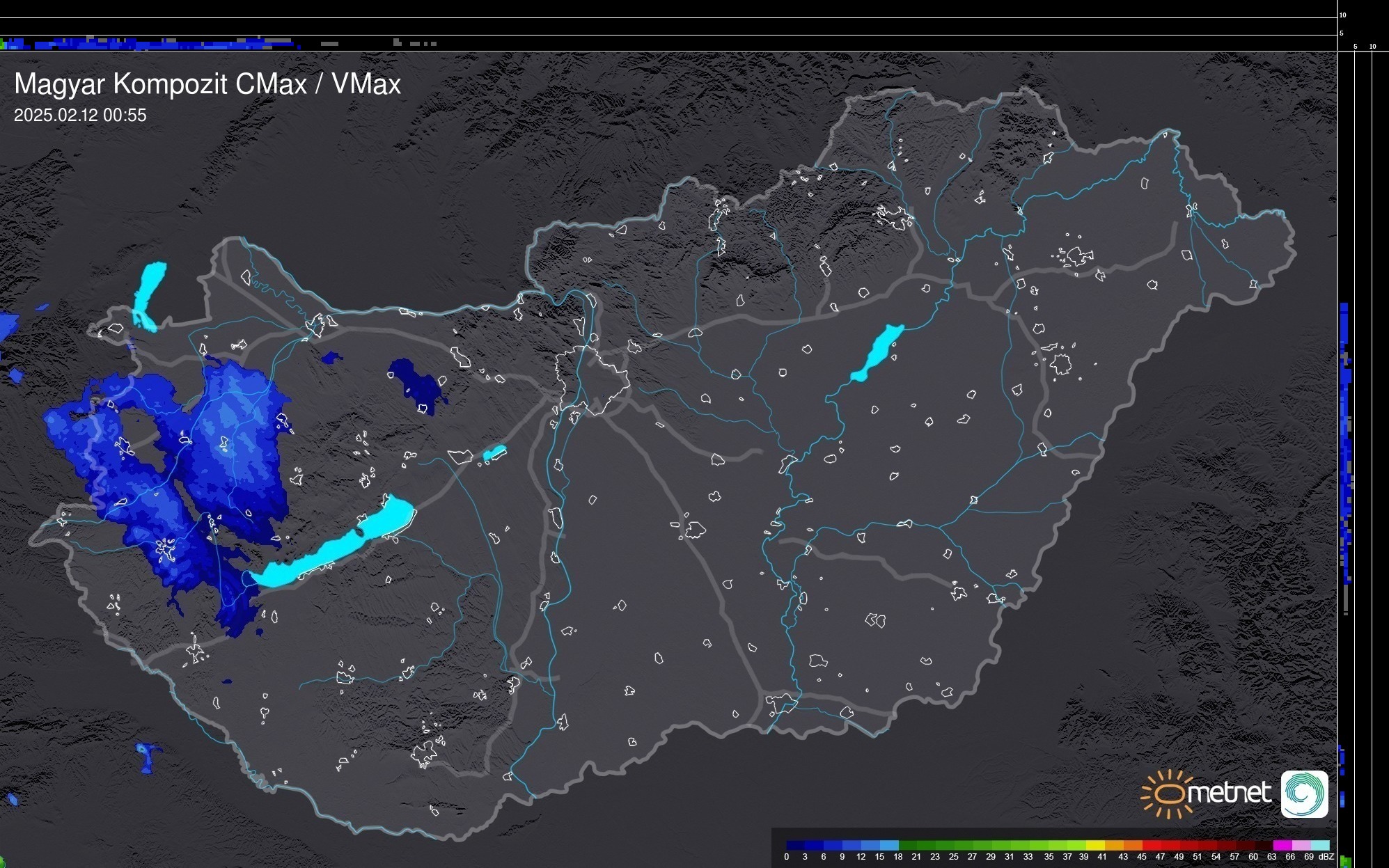
Task: Click the 2025.02.12 00:55 timestamp
Action: pyautogui.click(x=80, y=116)
